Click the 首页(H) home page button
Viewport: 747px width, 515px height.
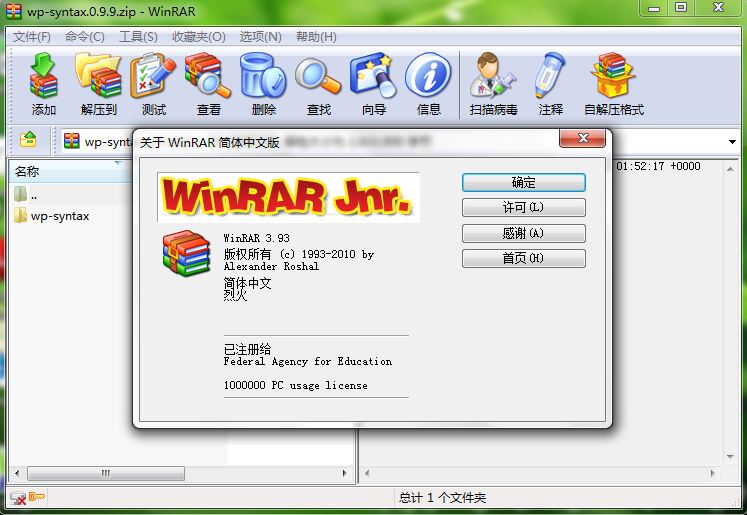523,258
